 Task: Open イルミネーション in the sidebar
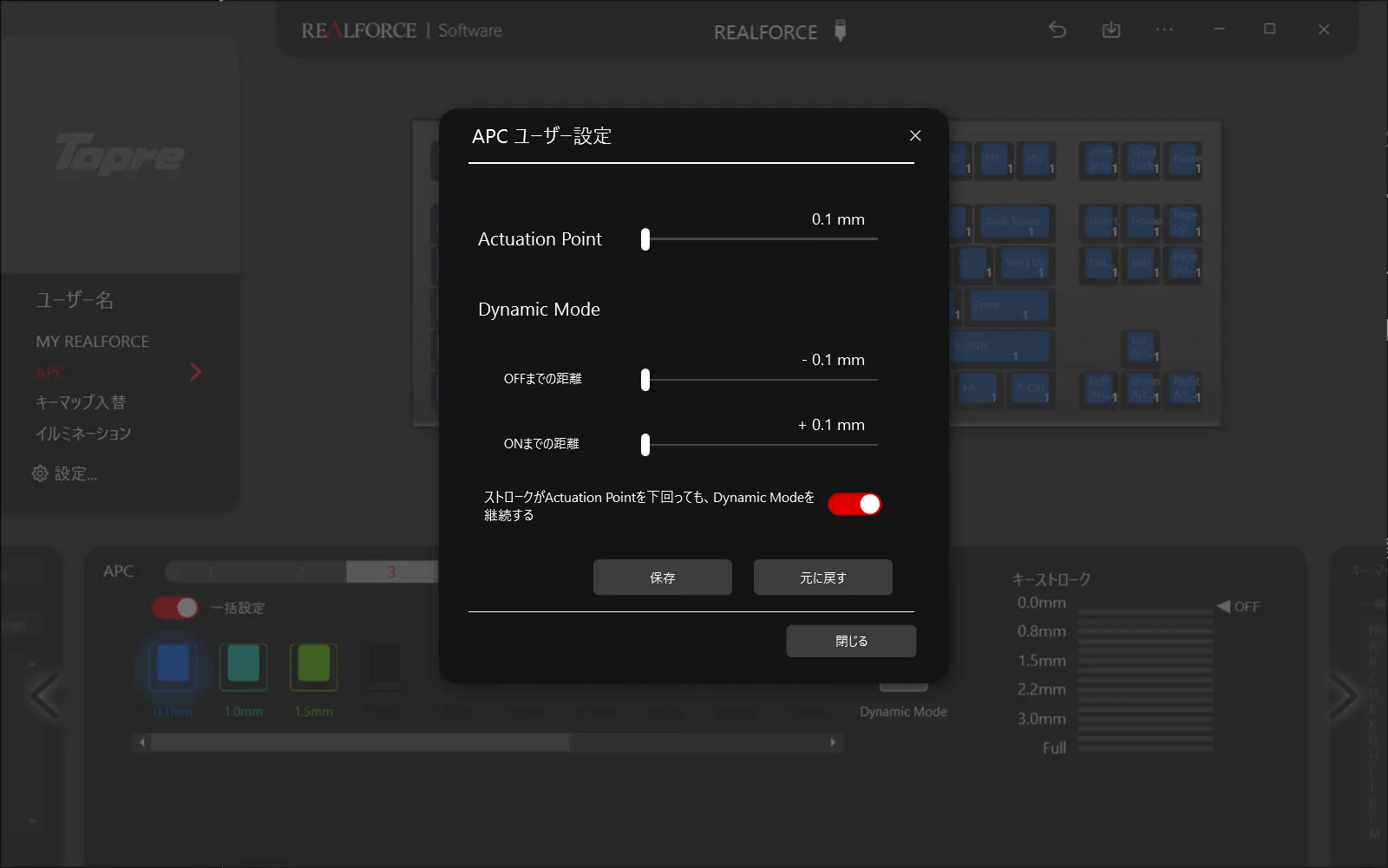83,434
